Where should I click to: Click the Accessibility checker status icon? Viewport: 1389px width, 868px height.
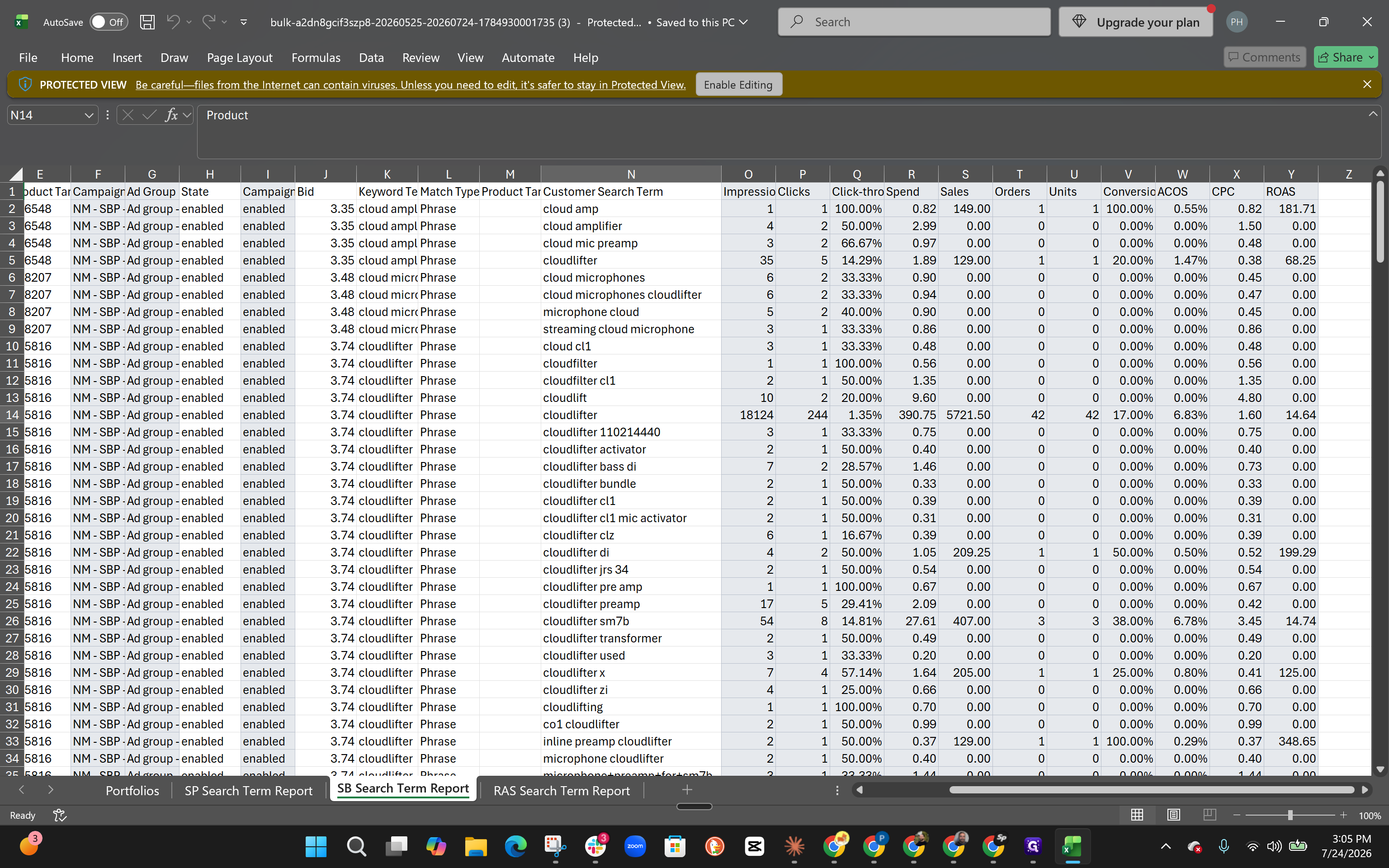[60, 815]
